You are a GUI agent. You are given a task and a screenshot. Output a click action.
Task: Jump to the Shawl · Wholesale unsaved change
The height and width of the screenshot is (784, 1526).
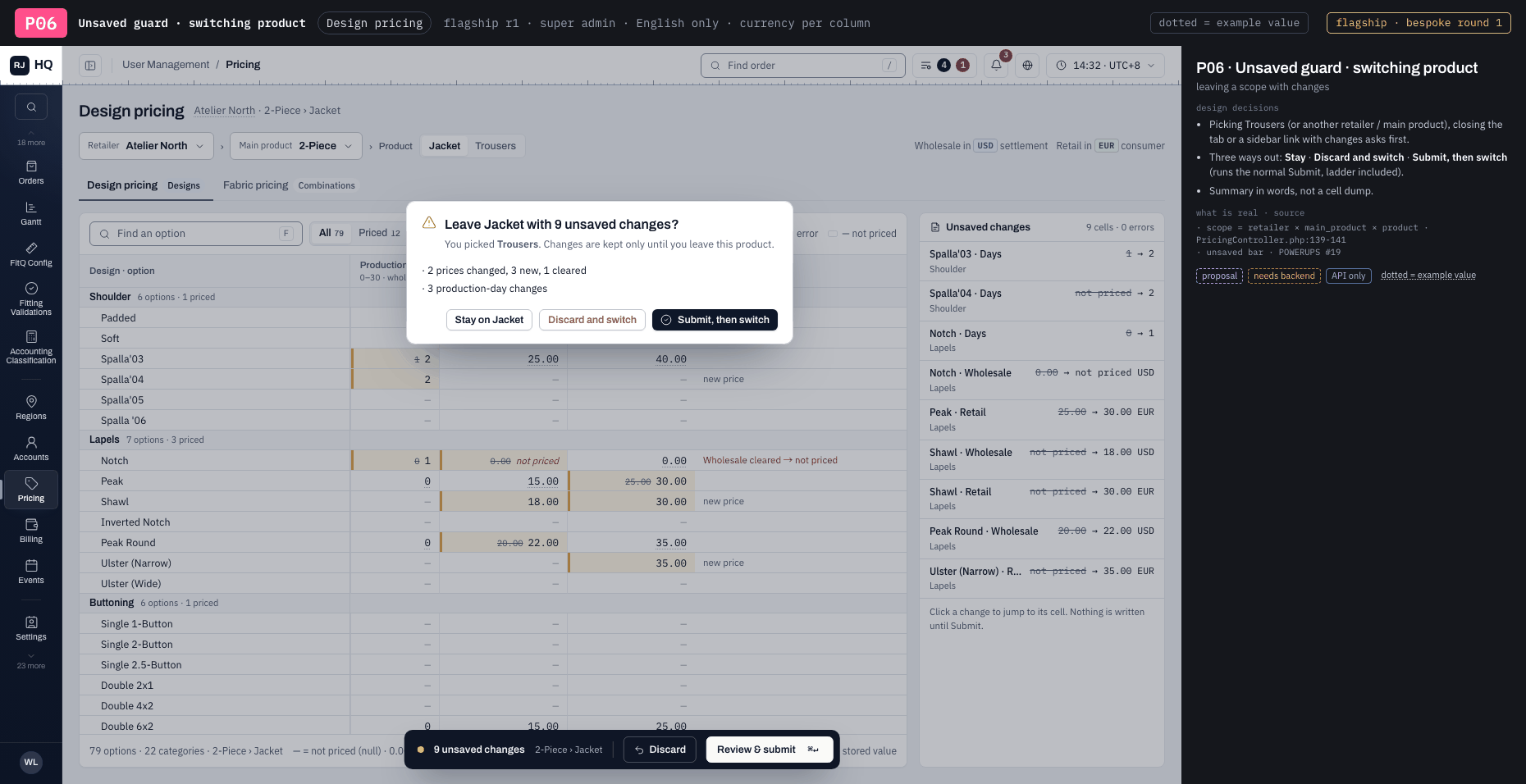pos(1042,459)
